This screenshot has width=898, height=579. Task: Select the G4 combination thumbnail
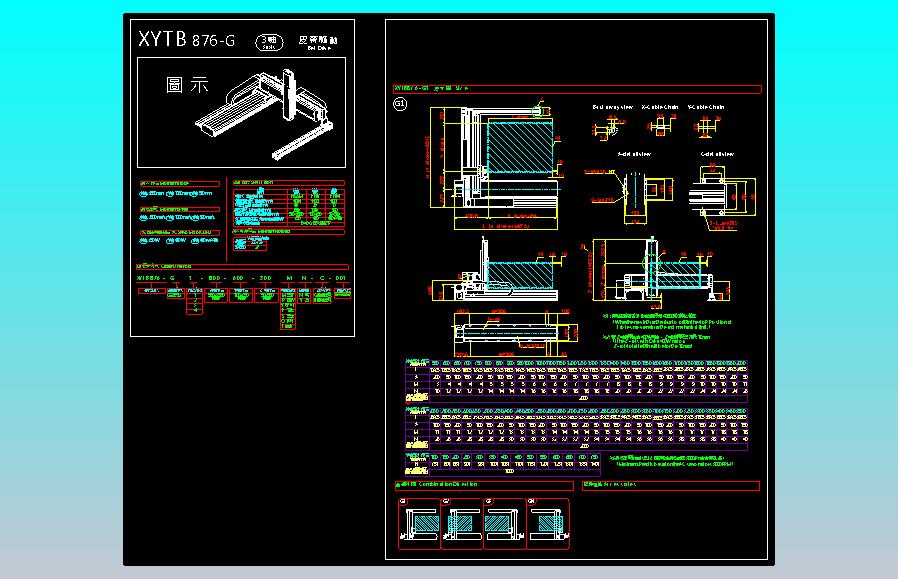click(x=548, y=524)
